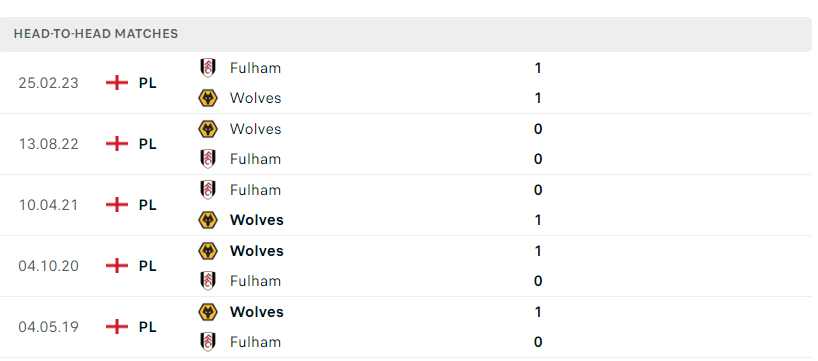818x361 pixels.
Task: Click Fulham score in 25.02.23 match
Action: coord(538,68)
